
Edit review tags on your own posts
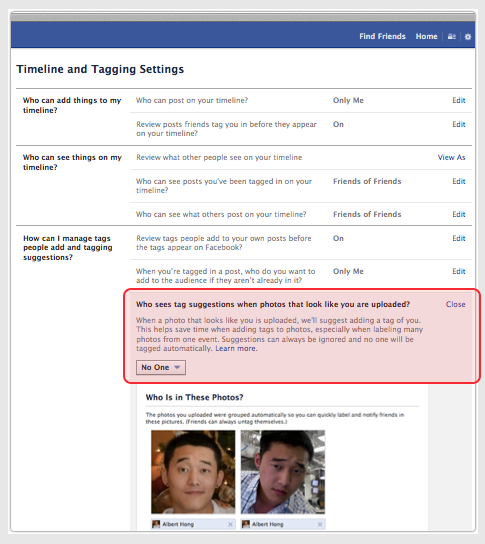pos(459,238)
